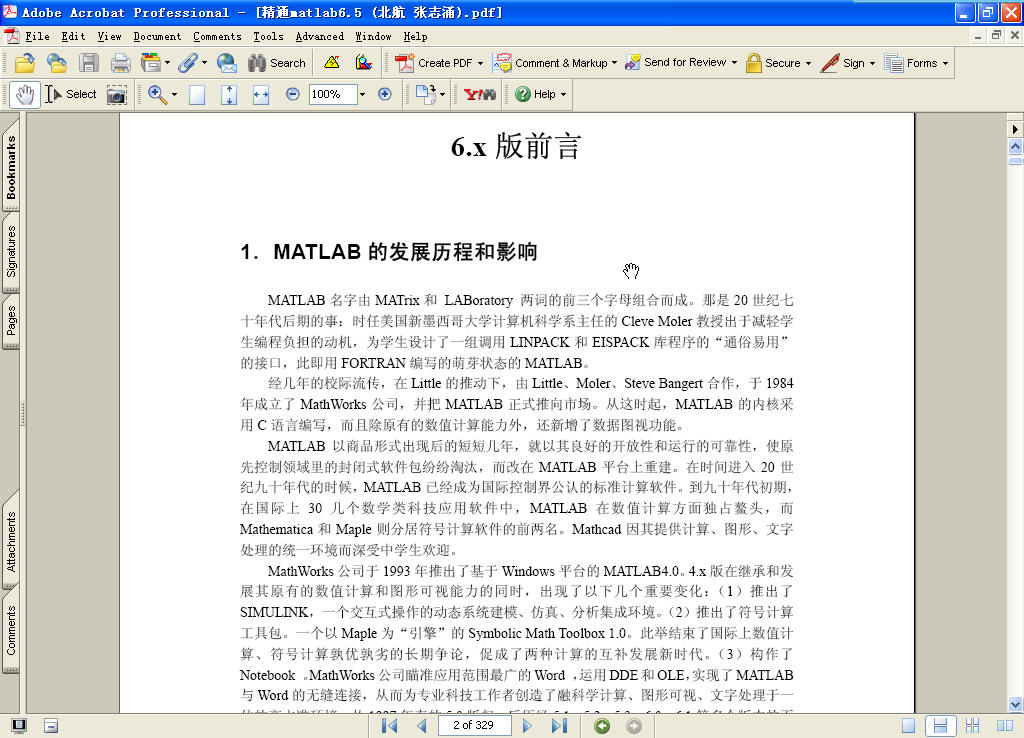Open the Document menu
Screen dimensions: 1024x738
click(x=157, y=37)
